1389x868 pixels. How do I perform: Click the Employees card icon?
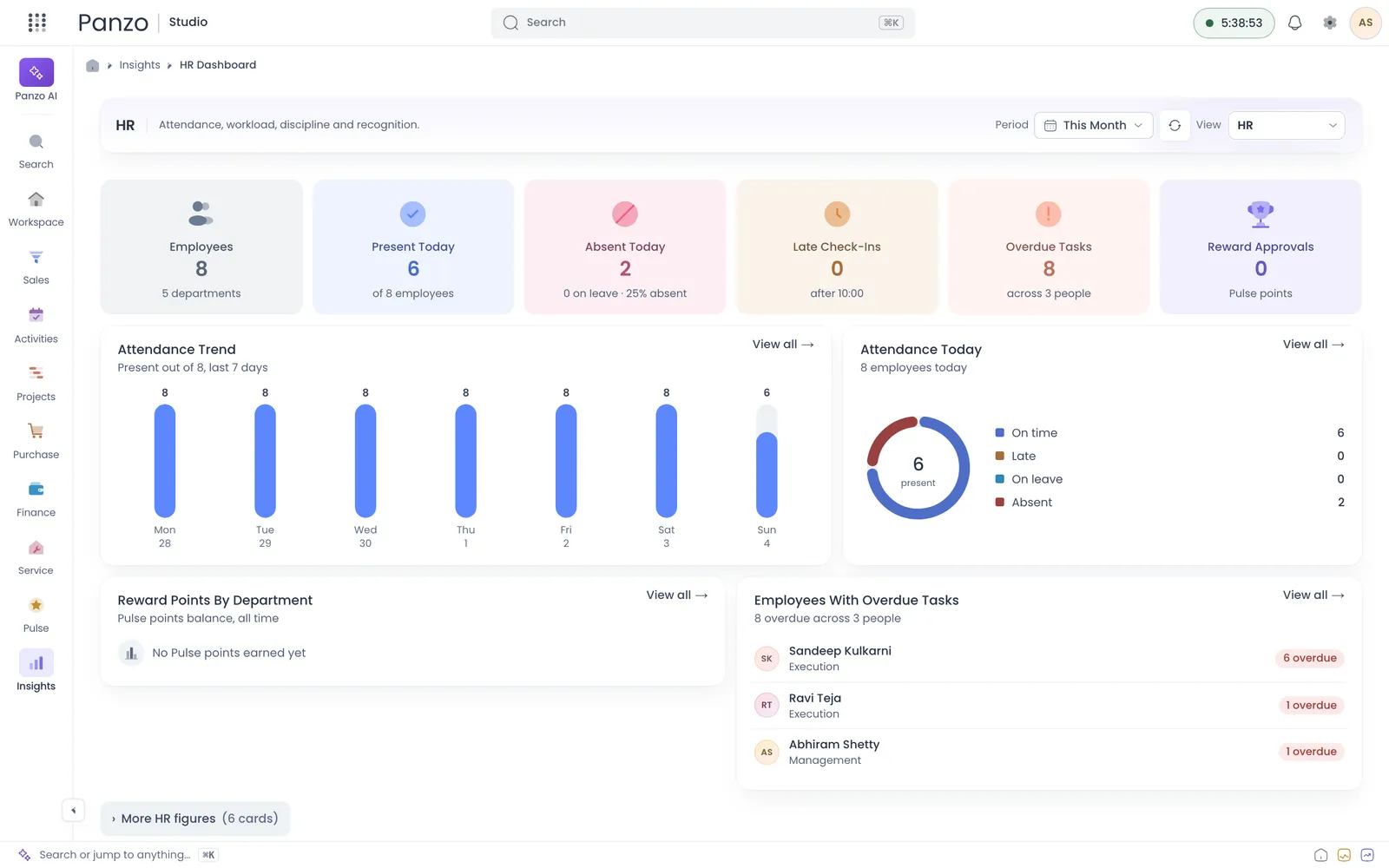pyautogui.click(x=201, y=213)
